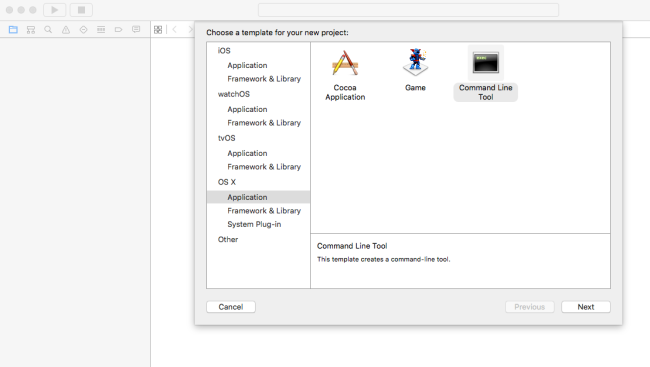Select Framework & Library under watchOS
Screen dimensions: 650x367
click(264, 123)
